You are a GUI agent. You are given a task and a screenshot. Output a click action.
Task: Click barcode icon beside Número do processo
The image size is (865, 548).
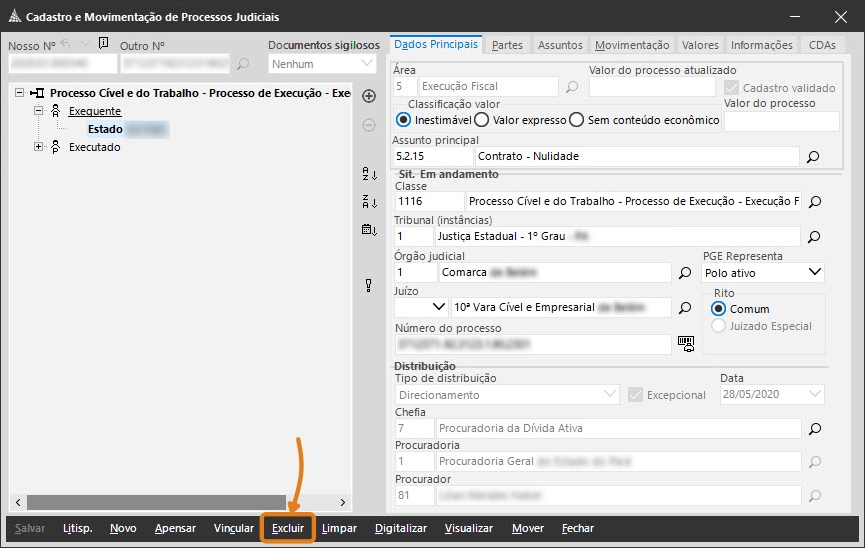point(685,343)
